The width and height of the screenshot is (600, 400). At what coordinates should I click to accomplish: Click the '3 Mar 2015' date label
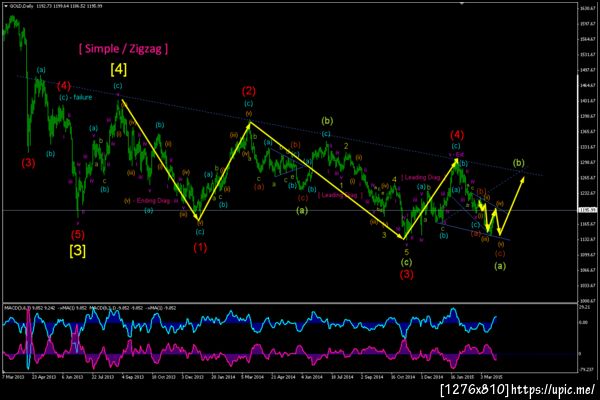tap(492, 377)
